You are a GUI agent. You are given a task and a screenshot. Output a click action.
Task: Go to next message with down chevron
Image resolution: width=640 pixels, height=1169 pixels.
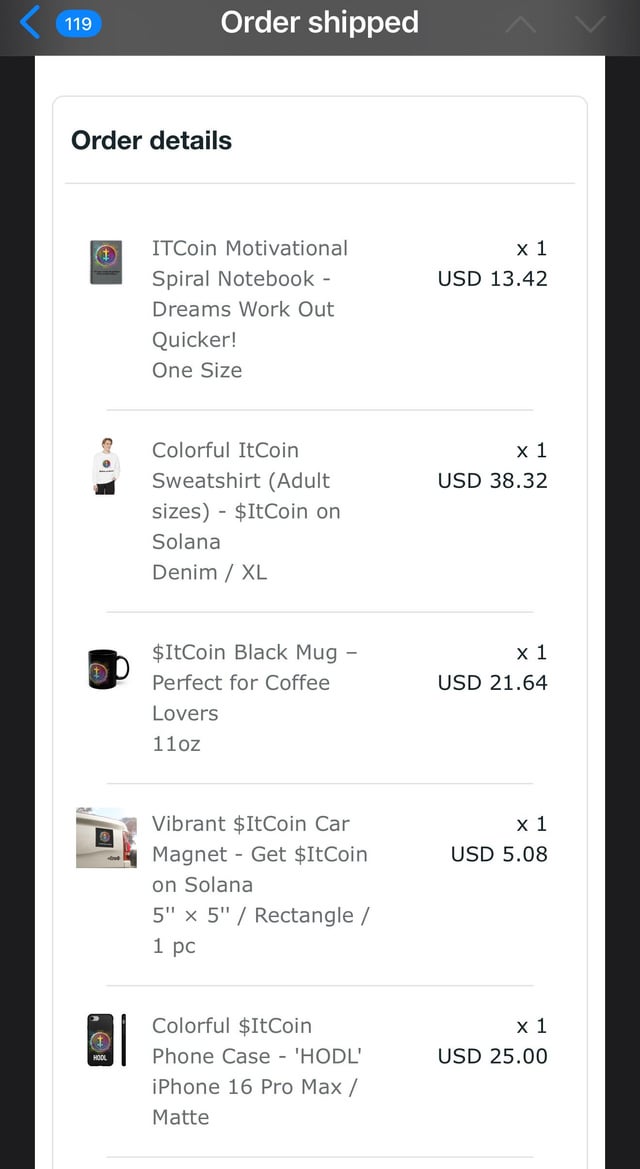coord(591,23)
